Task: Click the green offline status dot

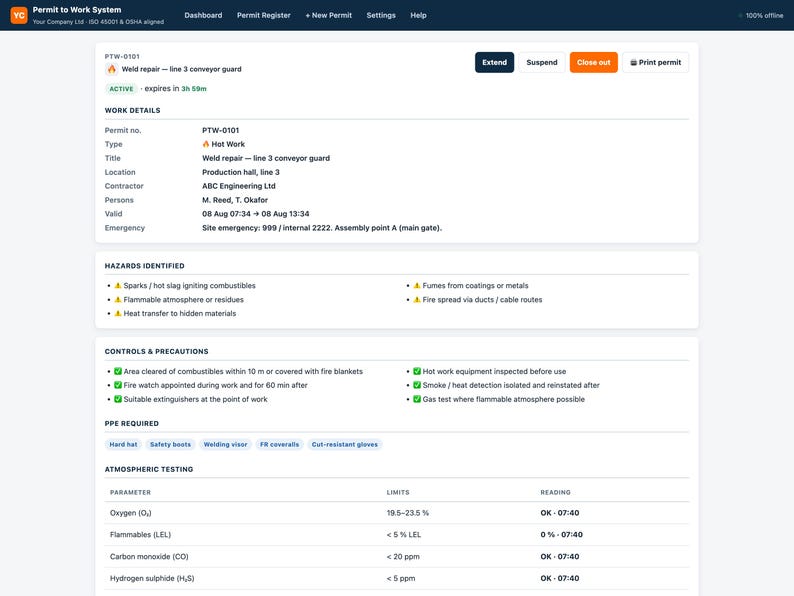Action: [740, 16]
